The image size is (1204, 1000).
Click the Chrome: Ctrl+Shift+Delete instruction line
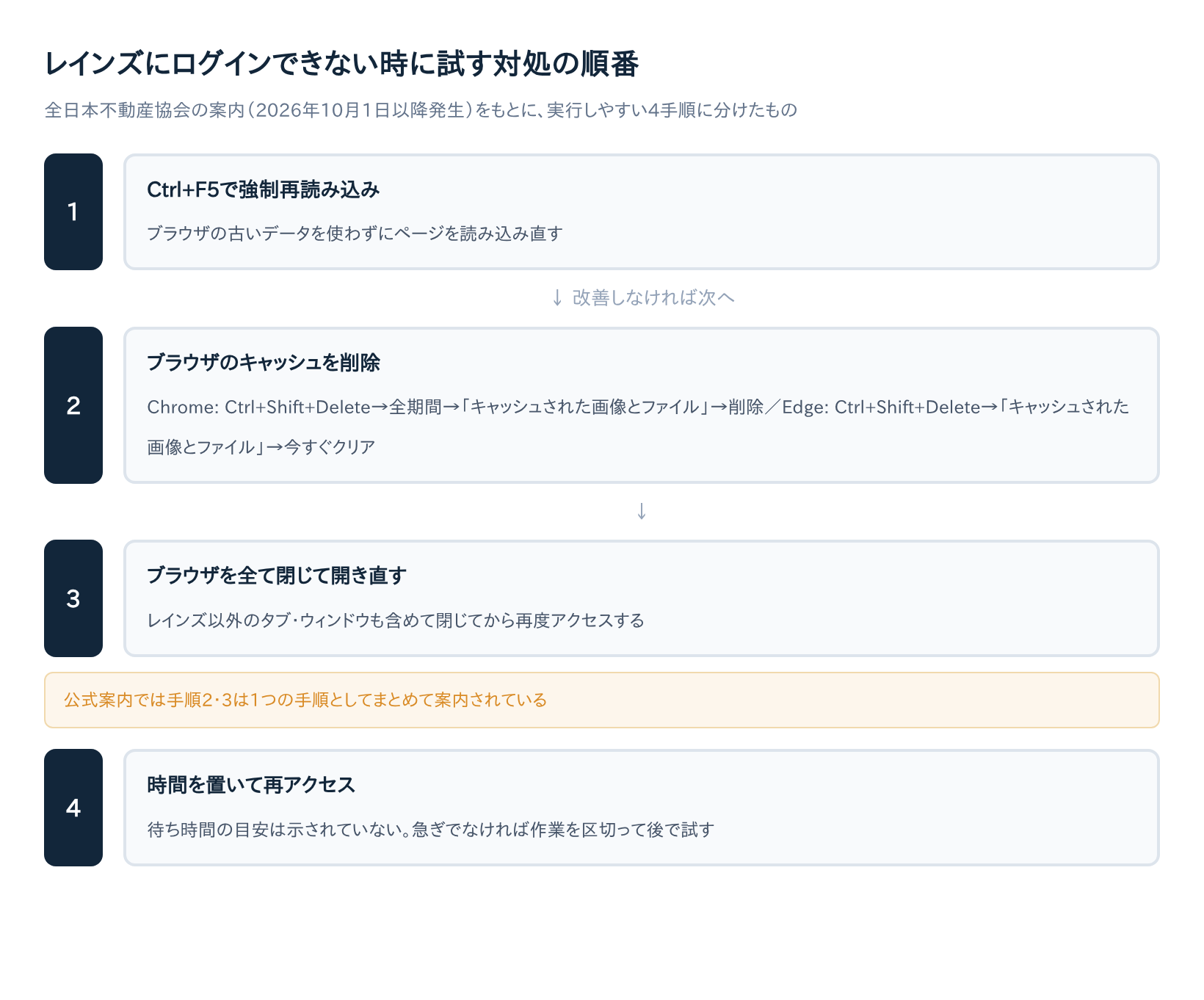(x=638, y=407)
